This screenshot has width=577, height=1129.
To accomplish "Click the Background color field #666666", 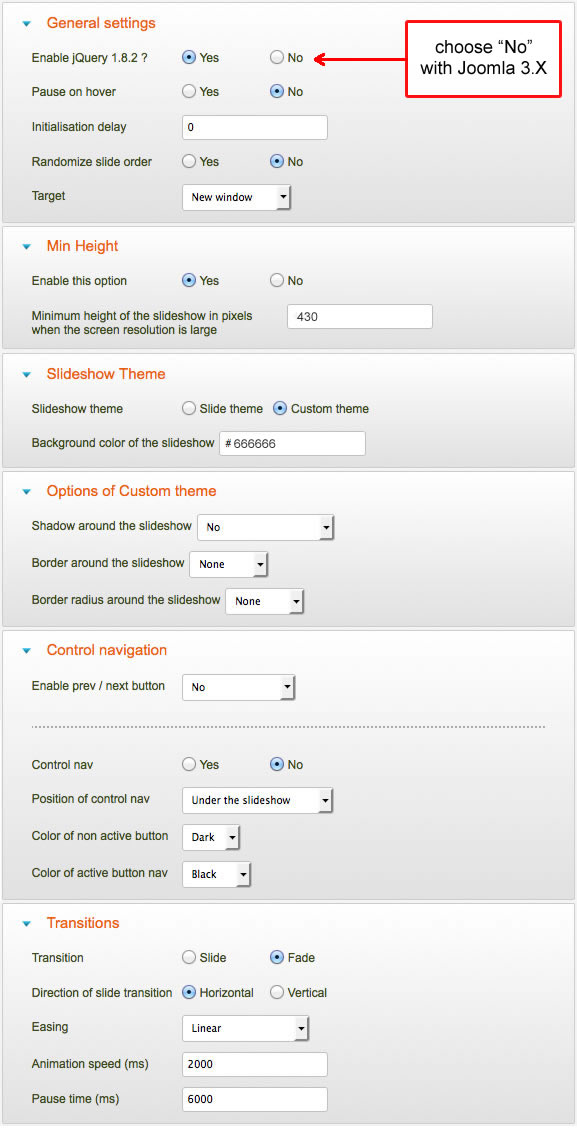I will (292, 444).
